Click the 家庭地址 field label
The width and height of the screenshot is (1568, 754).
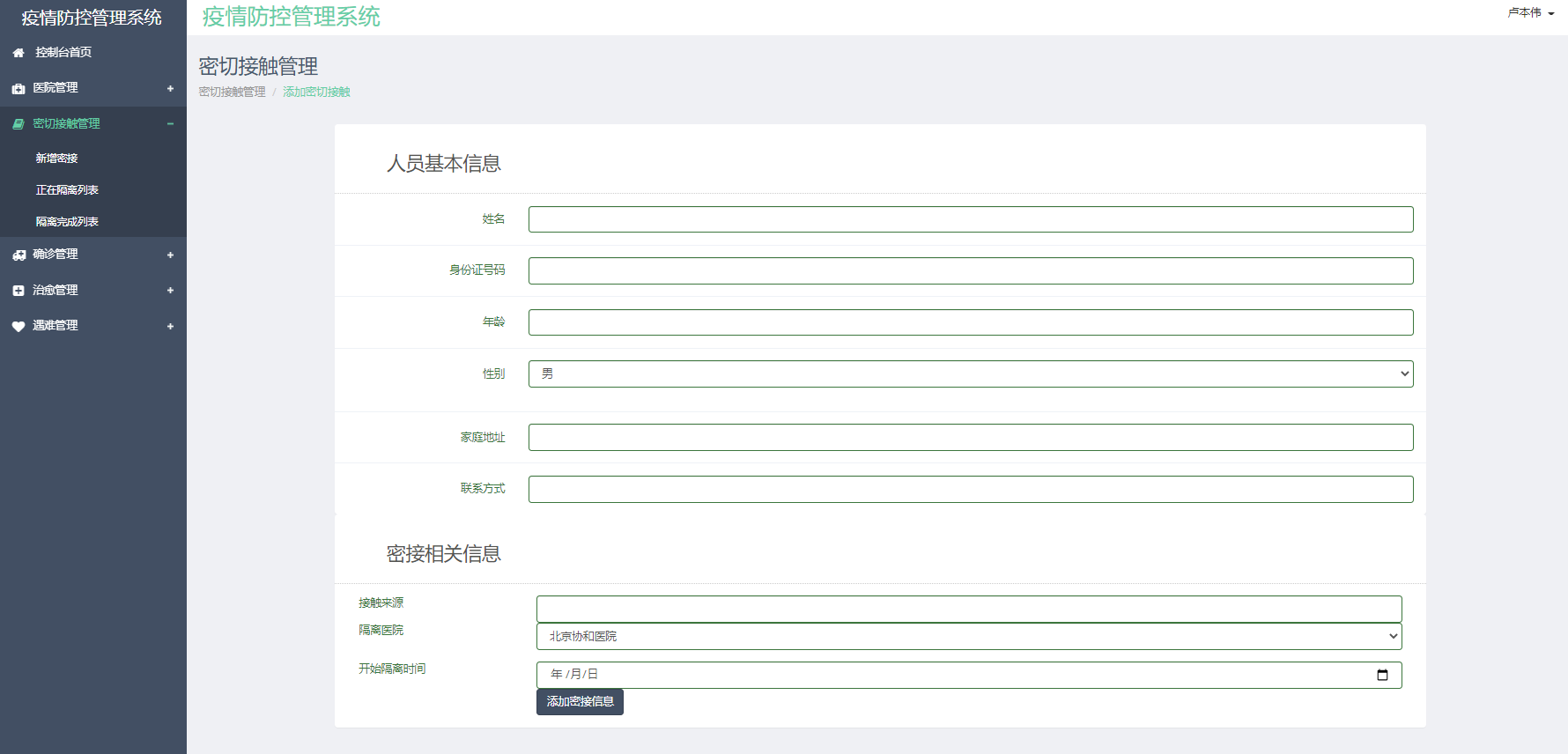483,437
